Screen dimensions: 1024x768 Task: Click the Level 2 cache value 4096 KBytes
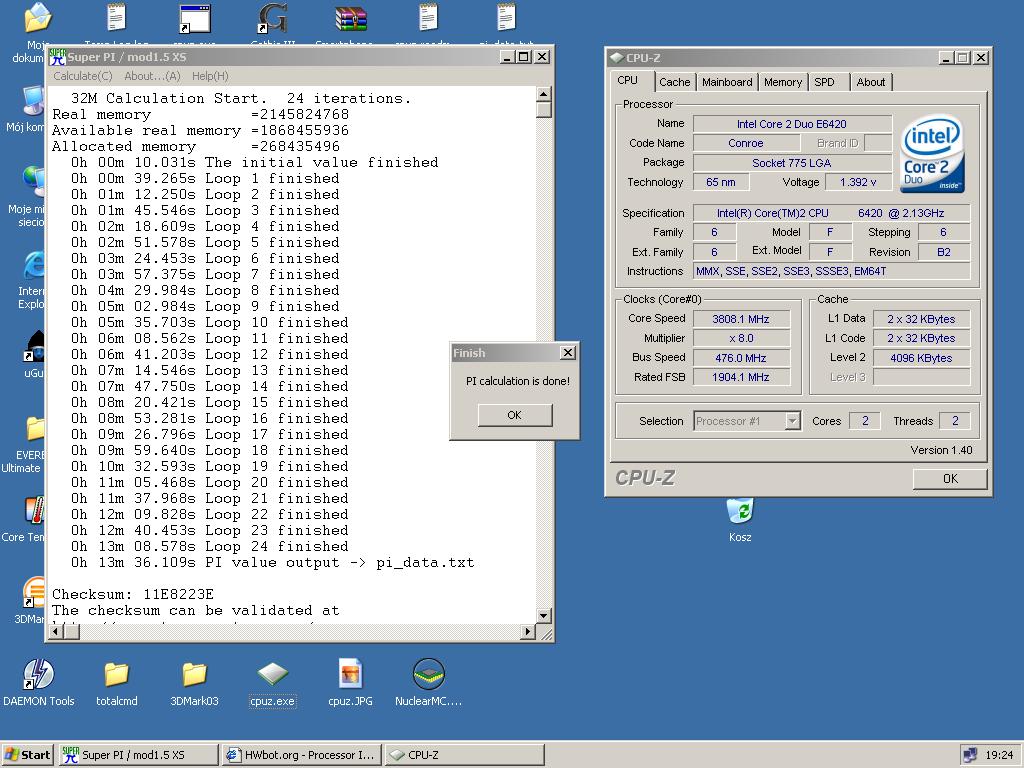(x=921, y=358)
